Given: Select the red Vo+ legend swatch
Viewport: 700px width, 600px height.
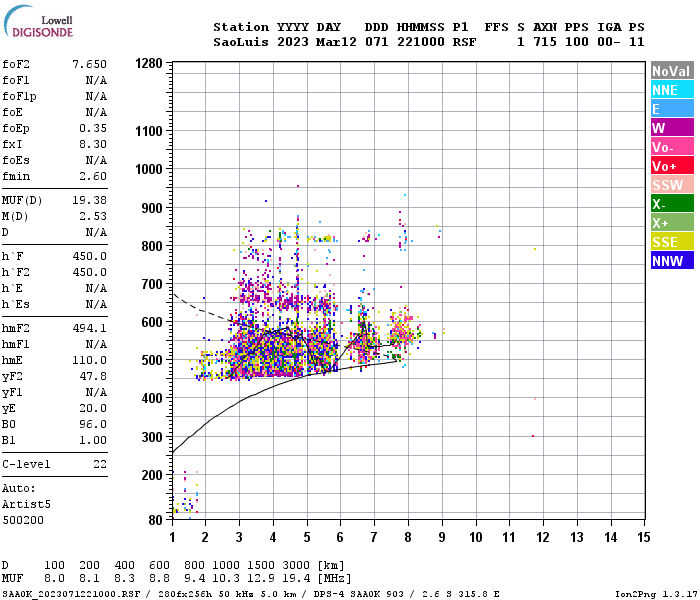Looking at the screenshot, I should (x=672, y=166).
